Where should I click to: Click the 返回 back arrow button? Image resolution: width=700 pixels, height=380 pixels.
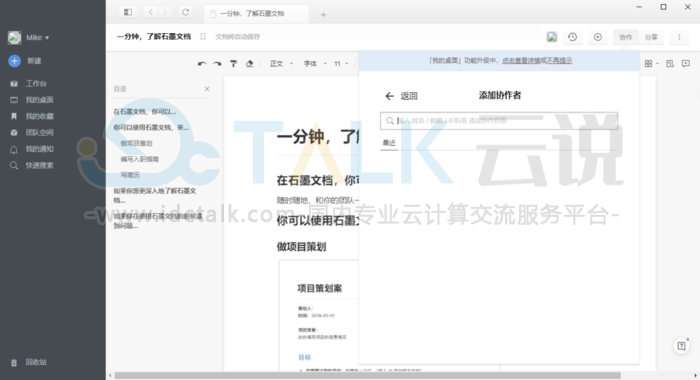tap(401, 96)
